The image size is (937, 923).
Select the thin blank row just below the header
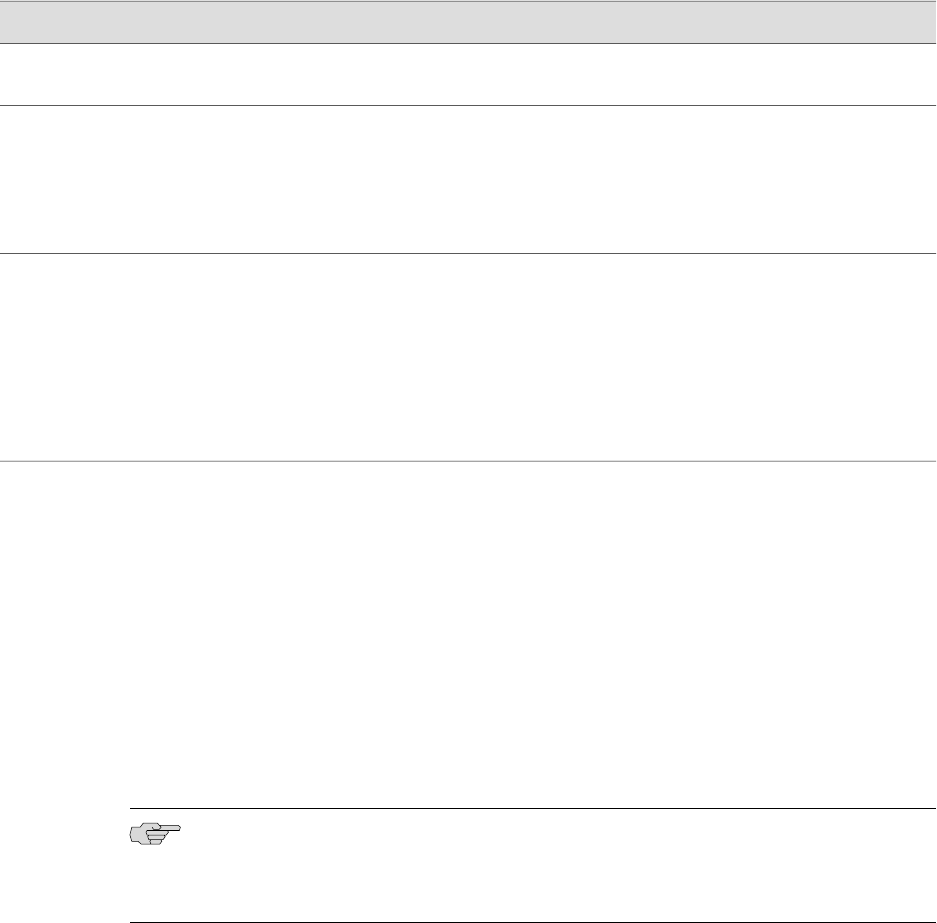[x=468, y=74]
